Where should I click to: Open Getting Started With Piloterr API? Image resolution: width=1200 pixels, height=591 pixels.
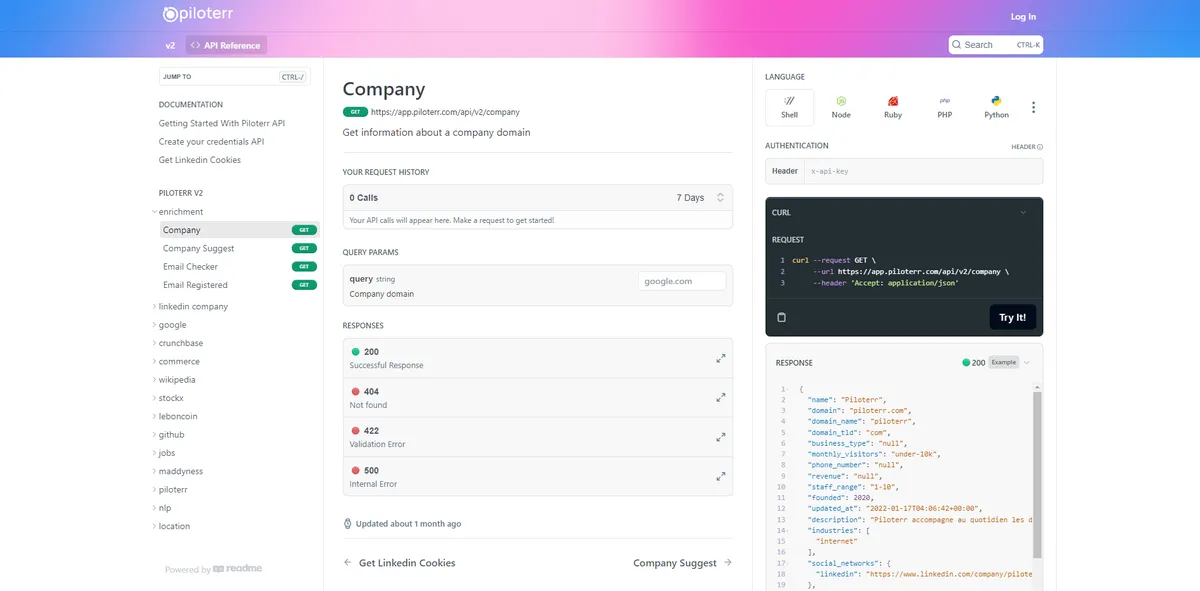point(222,123)
